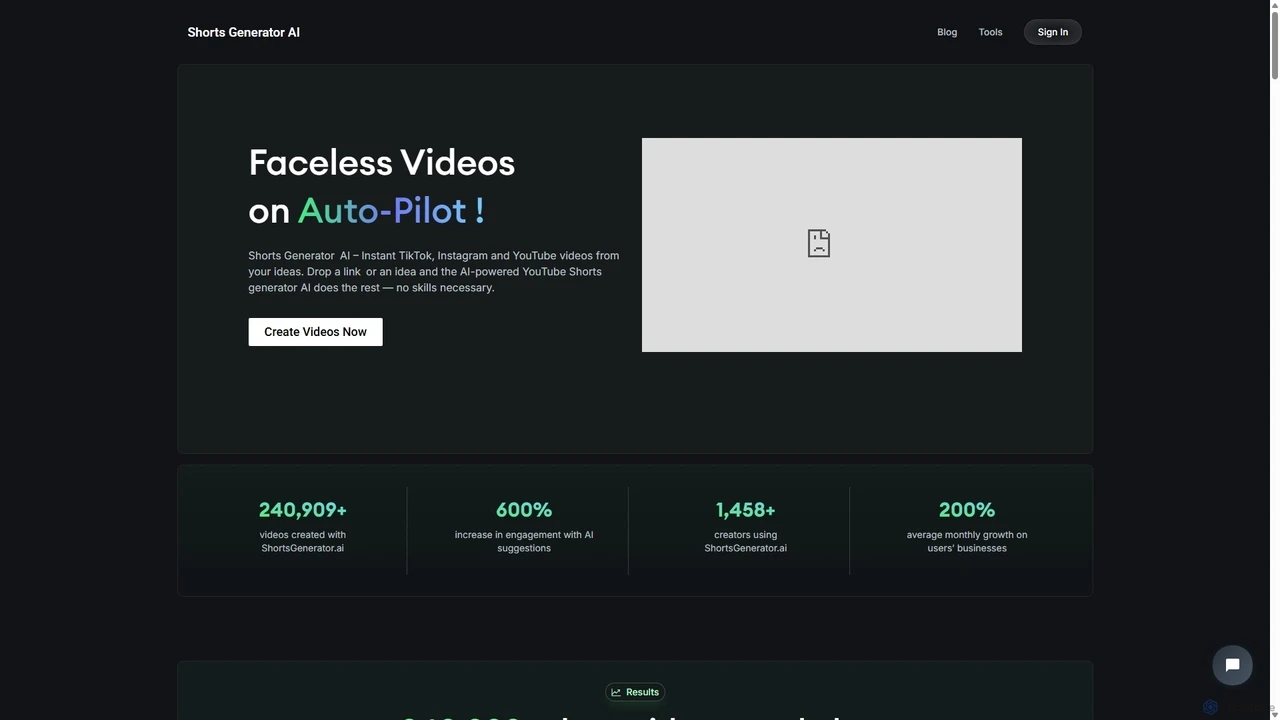
Task: Click Create Videos Now button
Action: coord(315,332)
